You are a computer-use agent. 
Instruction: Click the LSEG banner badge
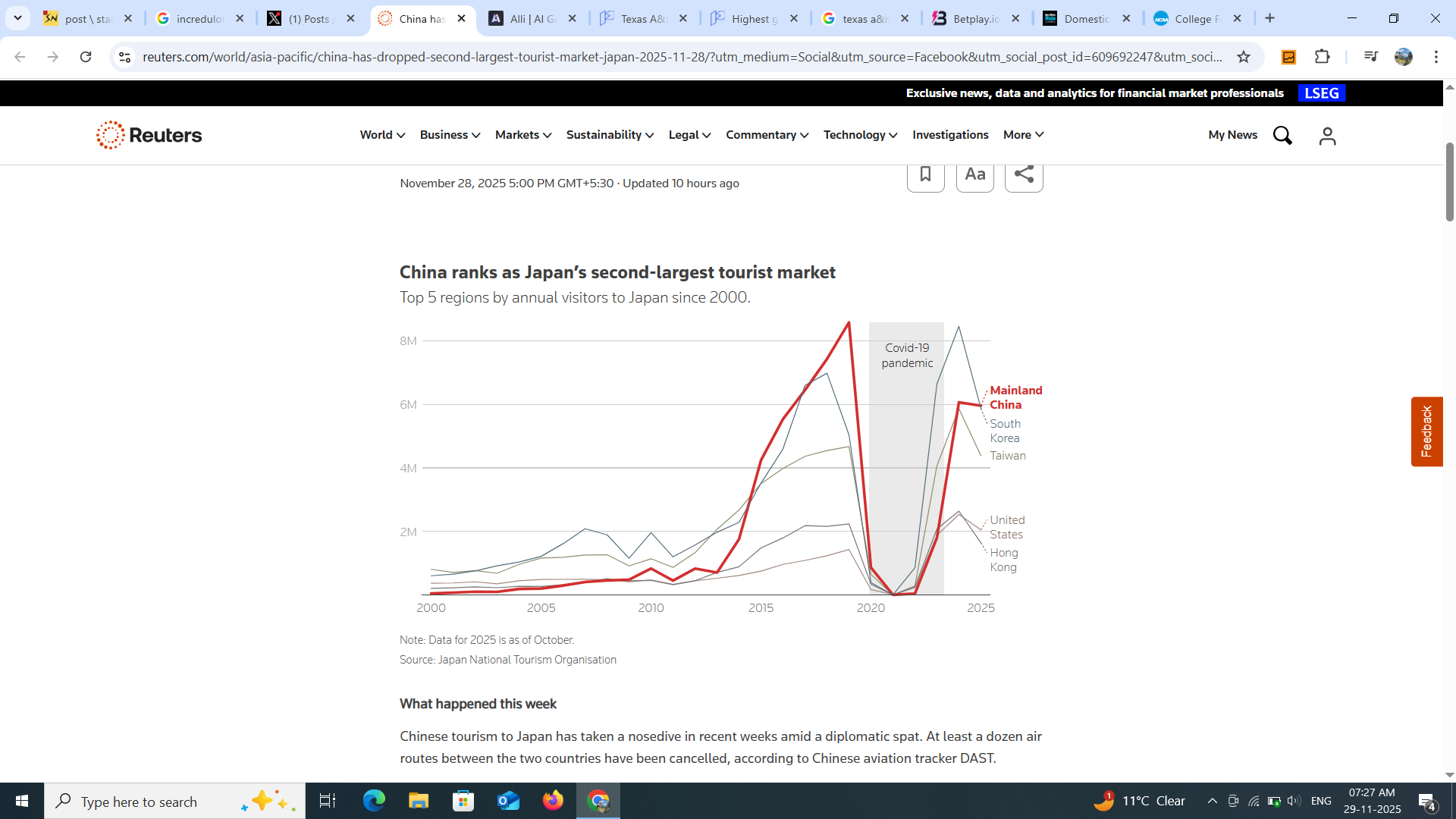(1321, 93)
